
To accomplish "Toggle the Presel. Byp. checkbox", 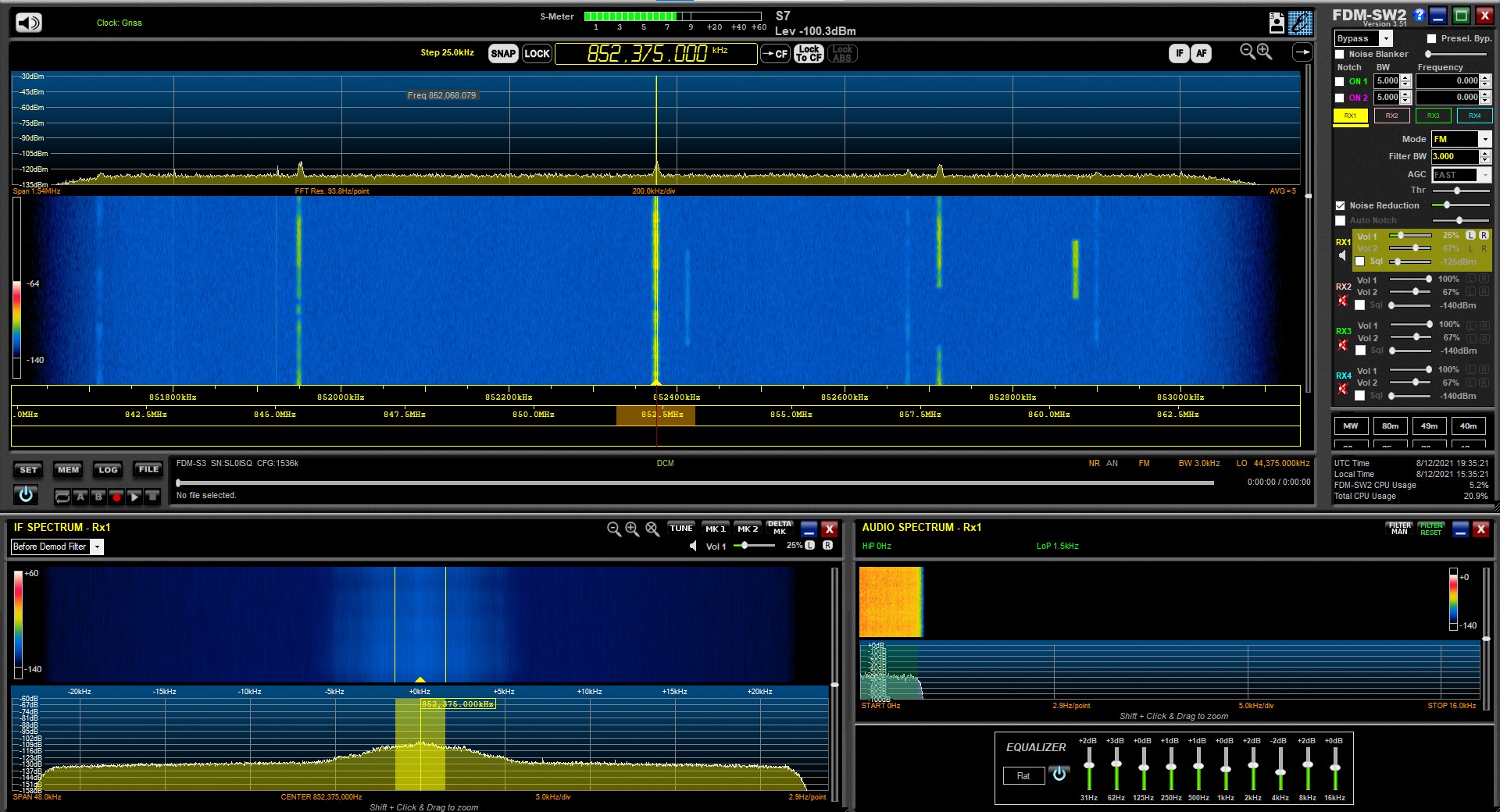I will (1431, 38).
